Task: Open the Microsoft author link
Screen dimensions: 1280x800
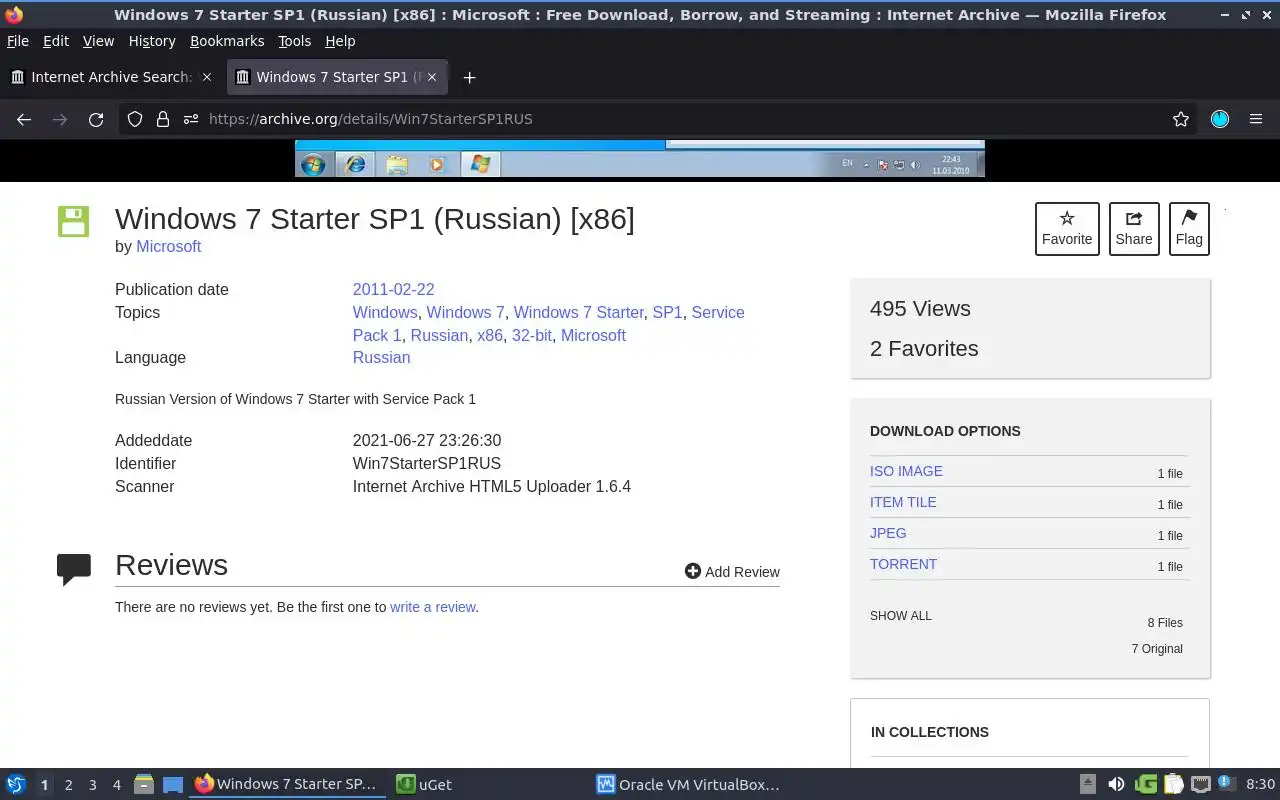Action: 169,246
